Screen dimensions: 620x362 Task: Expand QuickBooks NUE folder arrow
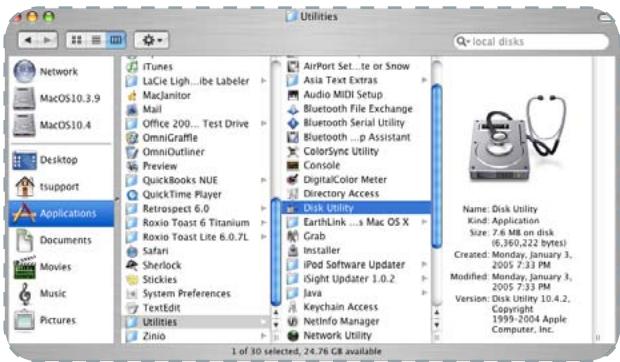(263, 180)
